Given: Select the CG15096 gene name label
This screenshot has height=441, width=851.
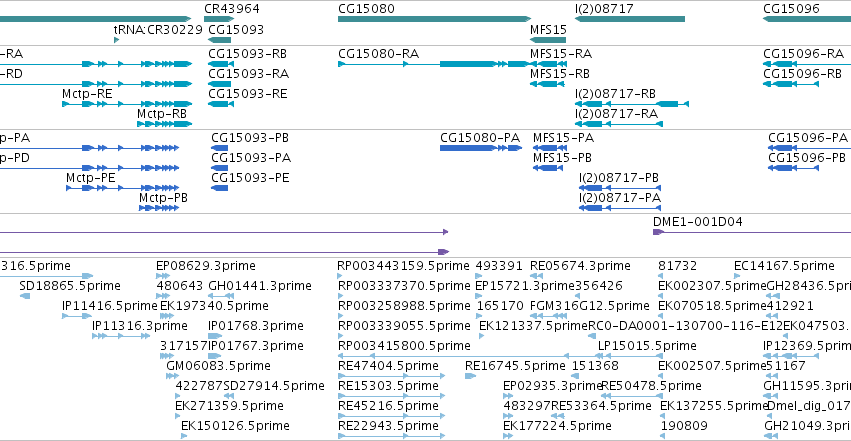Looking at the screenshot, I should 791,9.
